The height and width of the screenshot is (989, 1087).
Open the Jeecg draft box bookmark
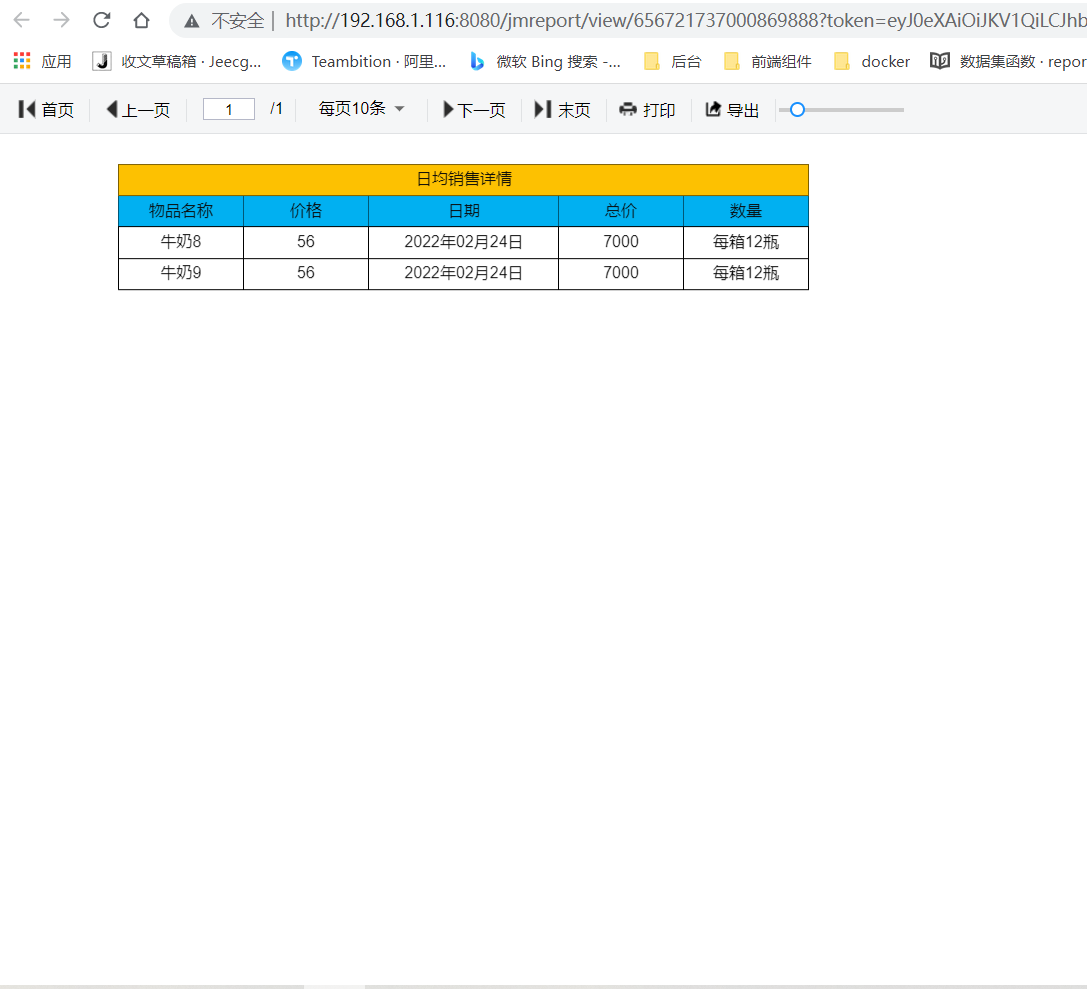pyautogui.click(x=177, y=62)
